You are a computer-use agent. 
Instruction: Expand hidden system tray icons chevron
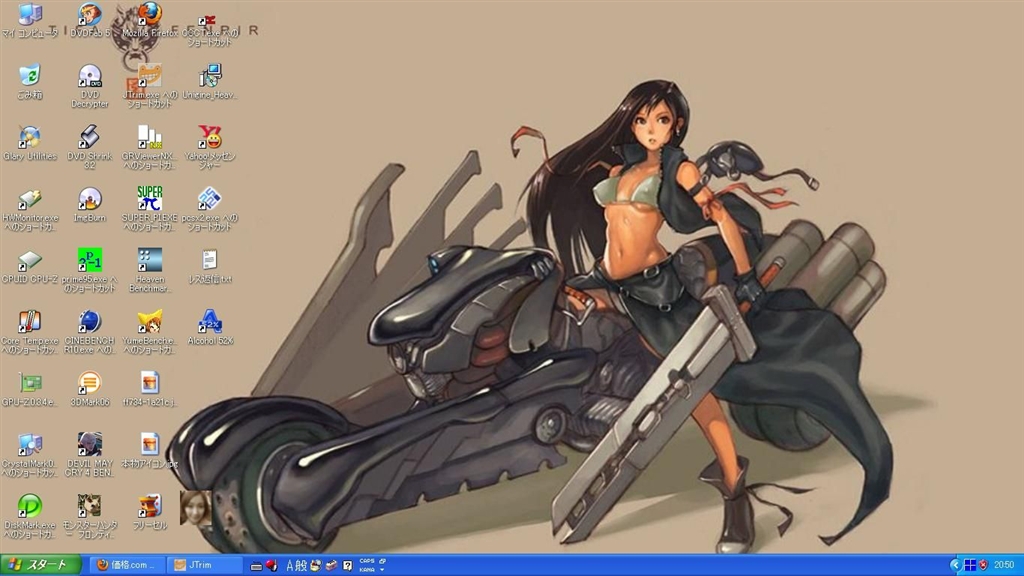[x=955, y=565]
